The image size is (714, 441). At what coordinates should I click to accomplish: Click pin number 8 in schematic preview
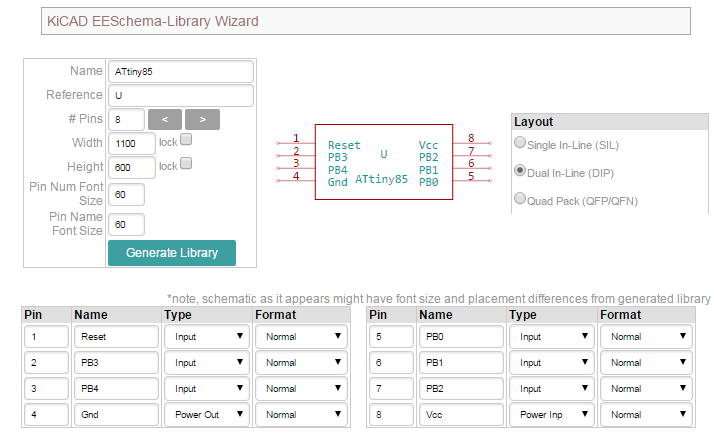(x=471, y=138)
